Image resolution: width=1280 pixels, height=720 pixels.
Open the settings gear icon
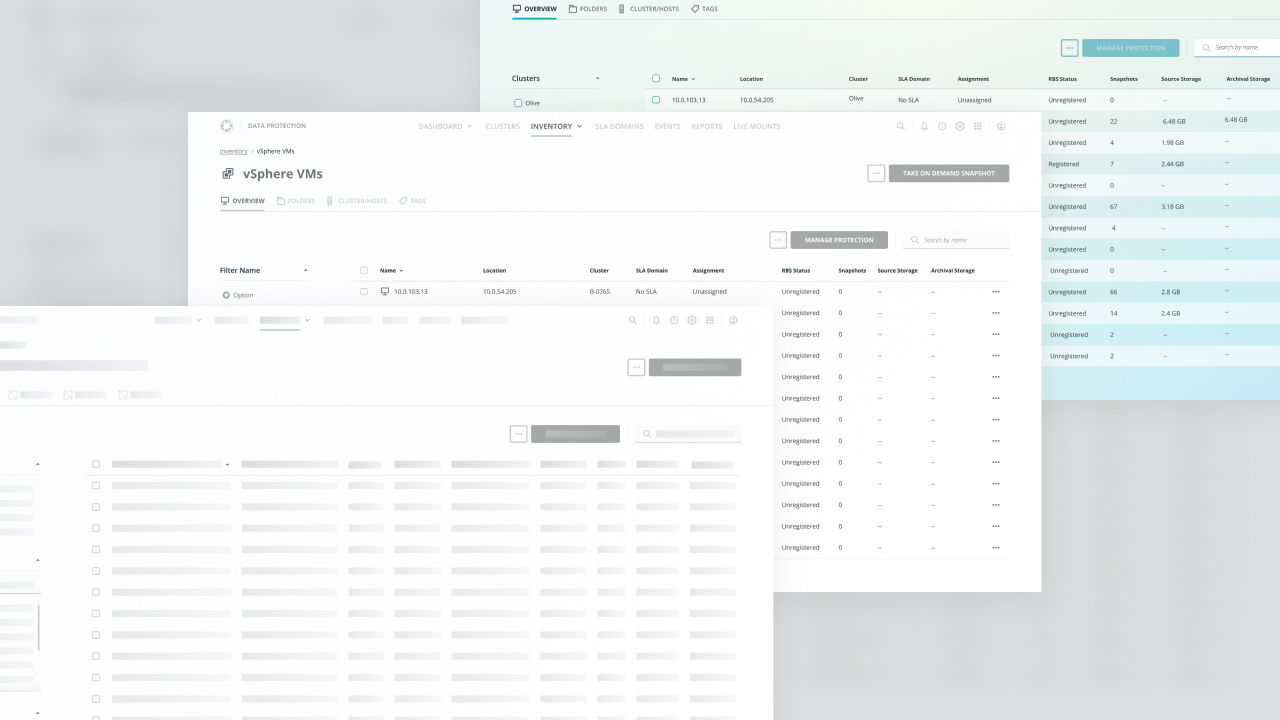point(960,126)
